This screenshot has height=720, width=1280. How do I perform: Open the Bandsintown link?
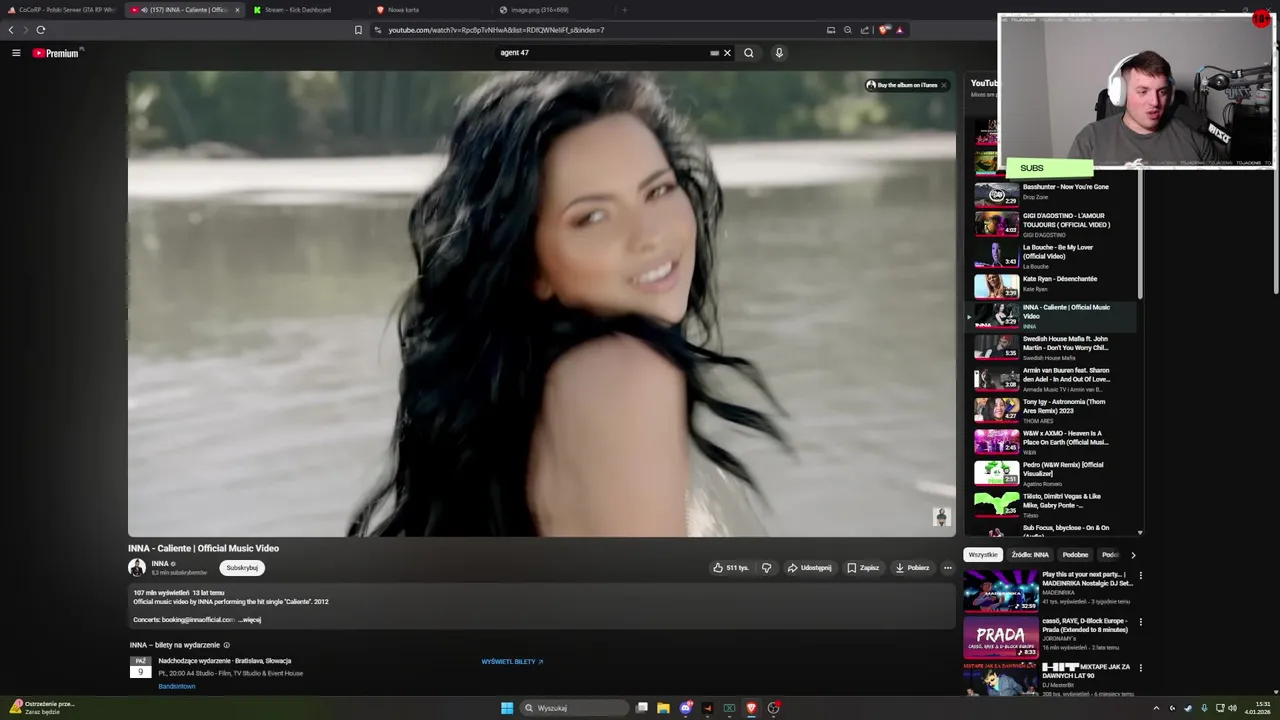pyautogui.click(x=177, y=686)
